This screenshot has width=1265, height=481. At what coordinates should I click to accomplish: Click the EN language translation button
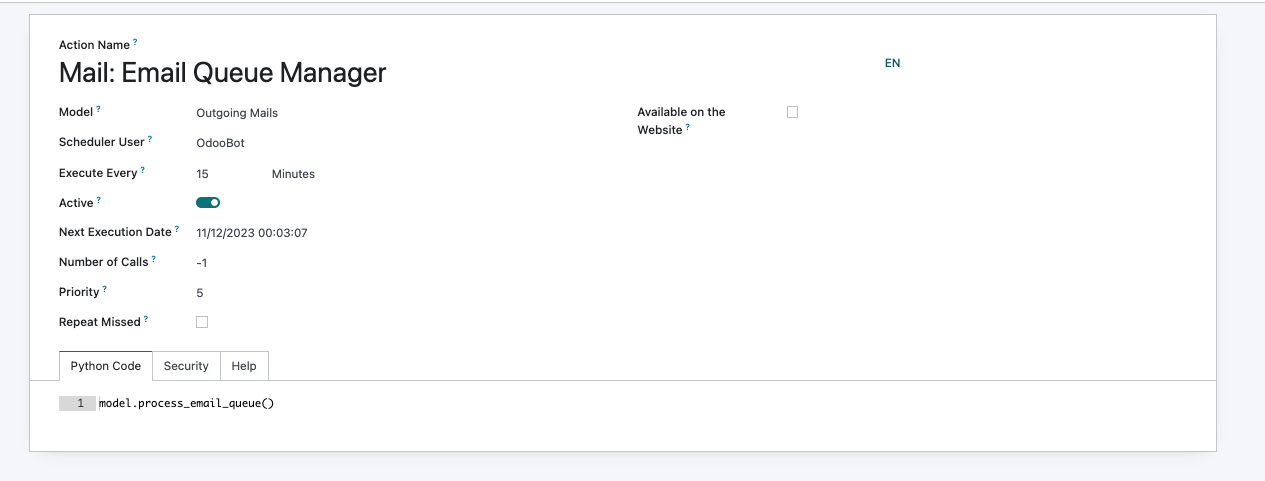pyautogui.click(x=892, y=63)
